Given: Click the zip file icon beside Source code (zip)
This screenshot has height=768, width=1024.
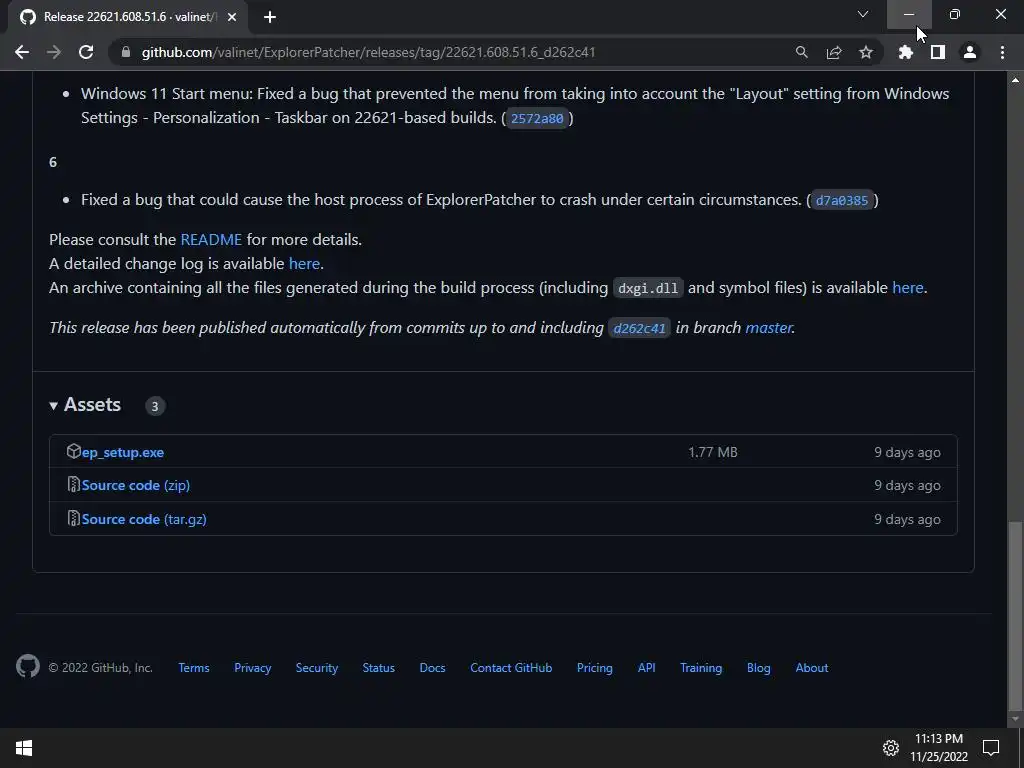Looking at the screenshot, I should click(73, 485).
